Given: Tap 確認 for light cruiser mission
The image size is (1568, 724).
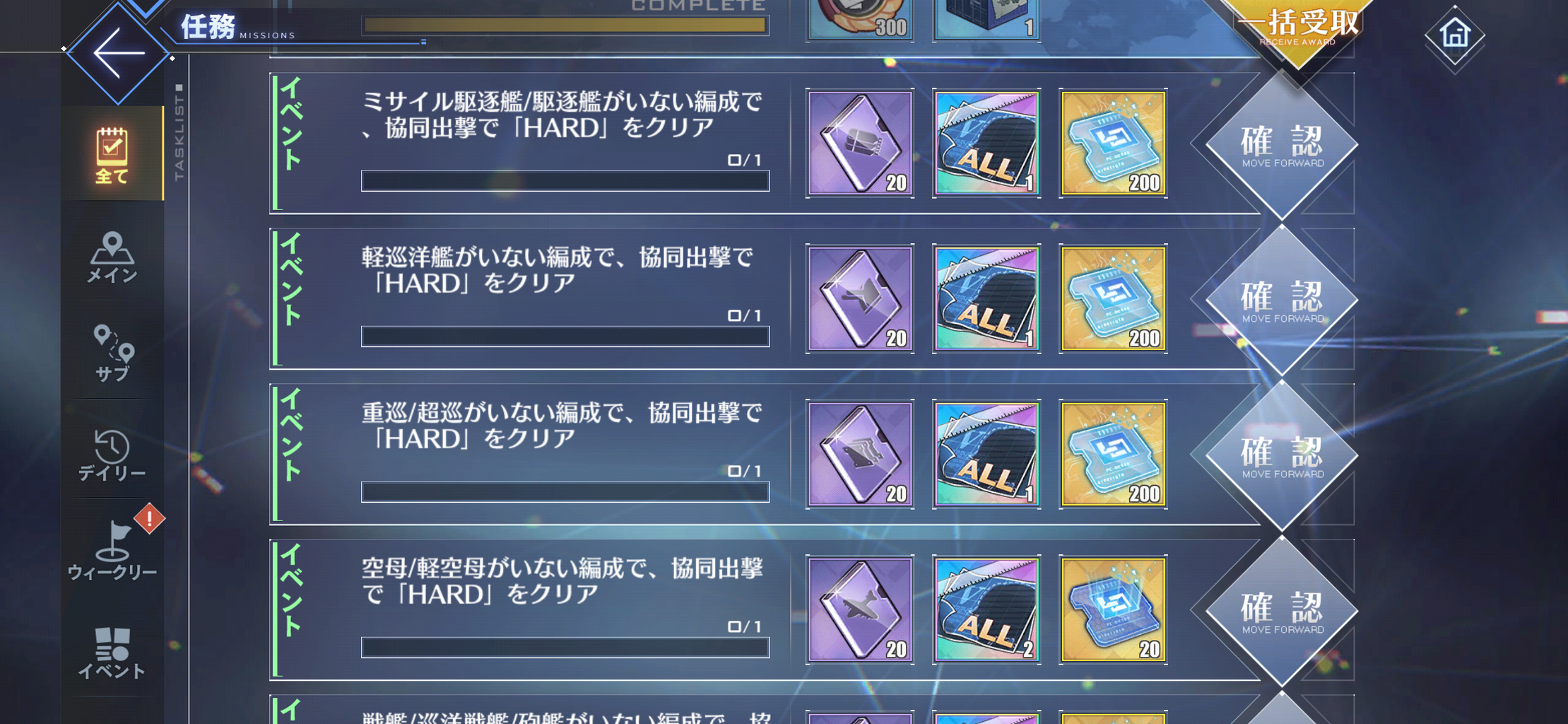Looking at the screenshot, I should 1282,300.
